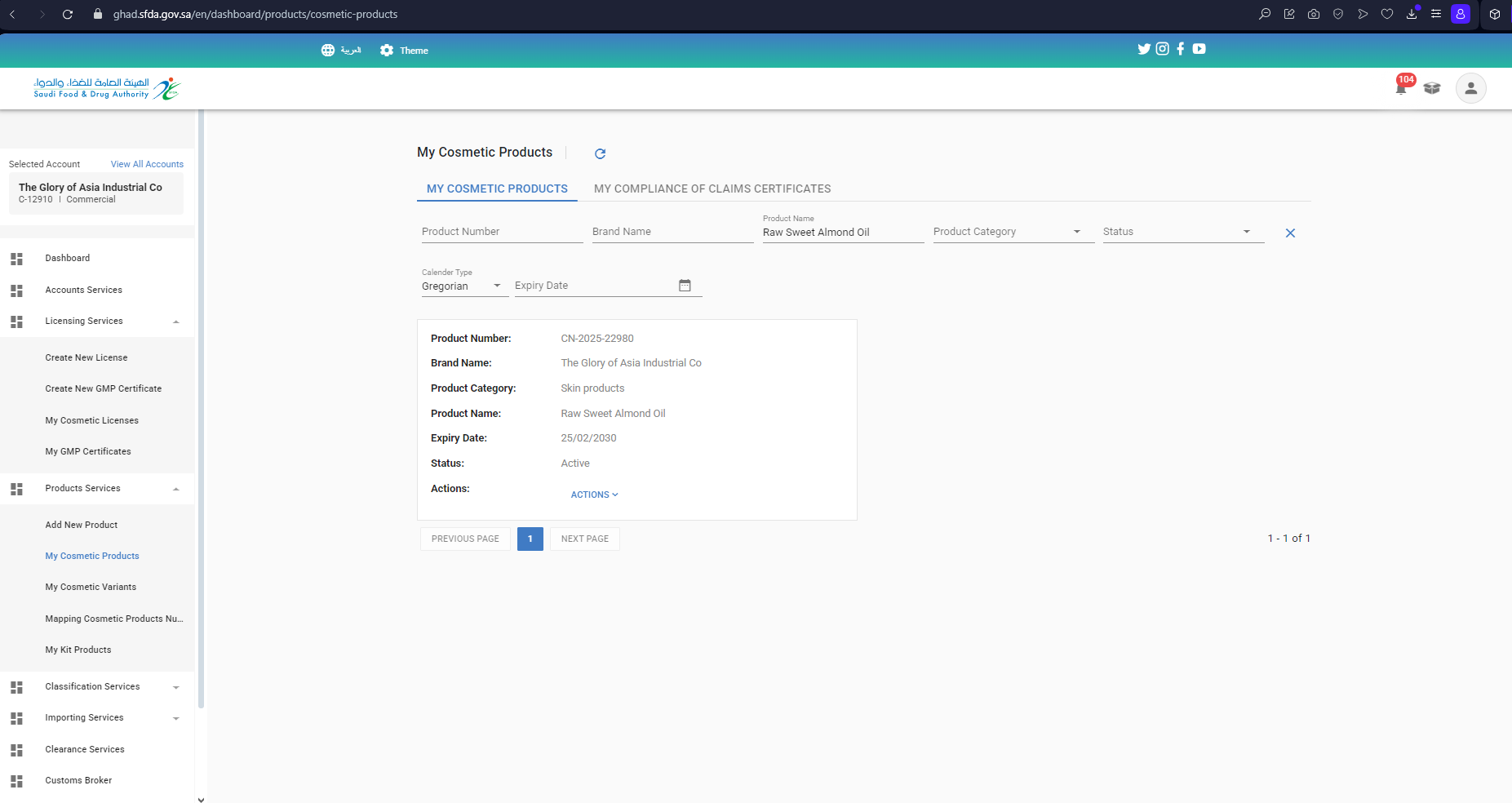The image size is (1512, 803).
Task: Open the send-arrow flow icon in toolbar
Action: (x=1363, y=14)
